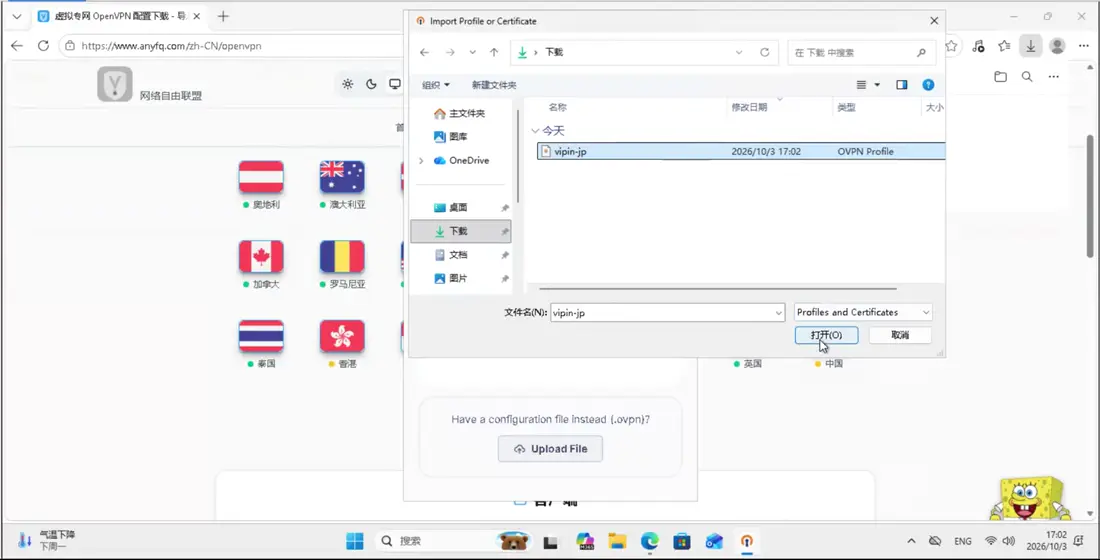Click 新建文件夹 to create a folder
The height and width of the screenshot is (560, 1100).
click(x=494, y=85)
